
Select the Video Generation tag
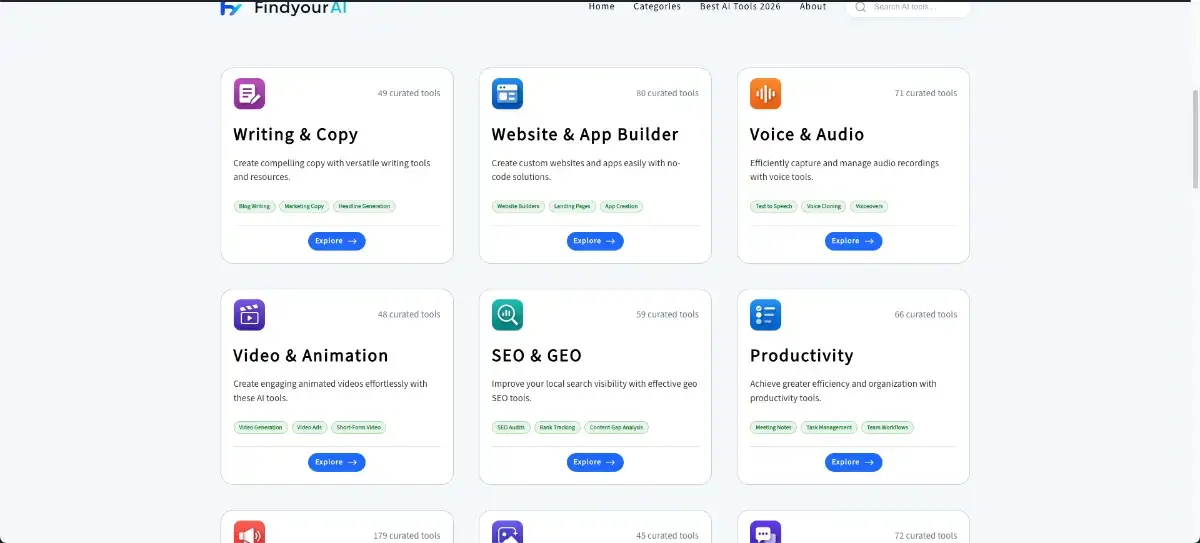point(261,427)
